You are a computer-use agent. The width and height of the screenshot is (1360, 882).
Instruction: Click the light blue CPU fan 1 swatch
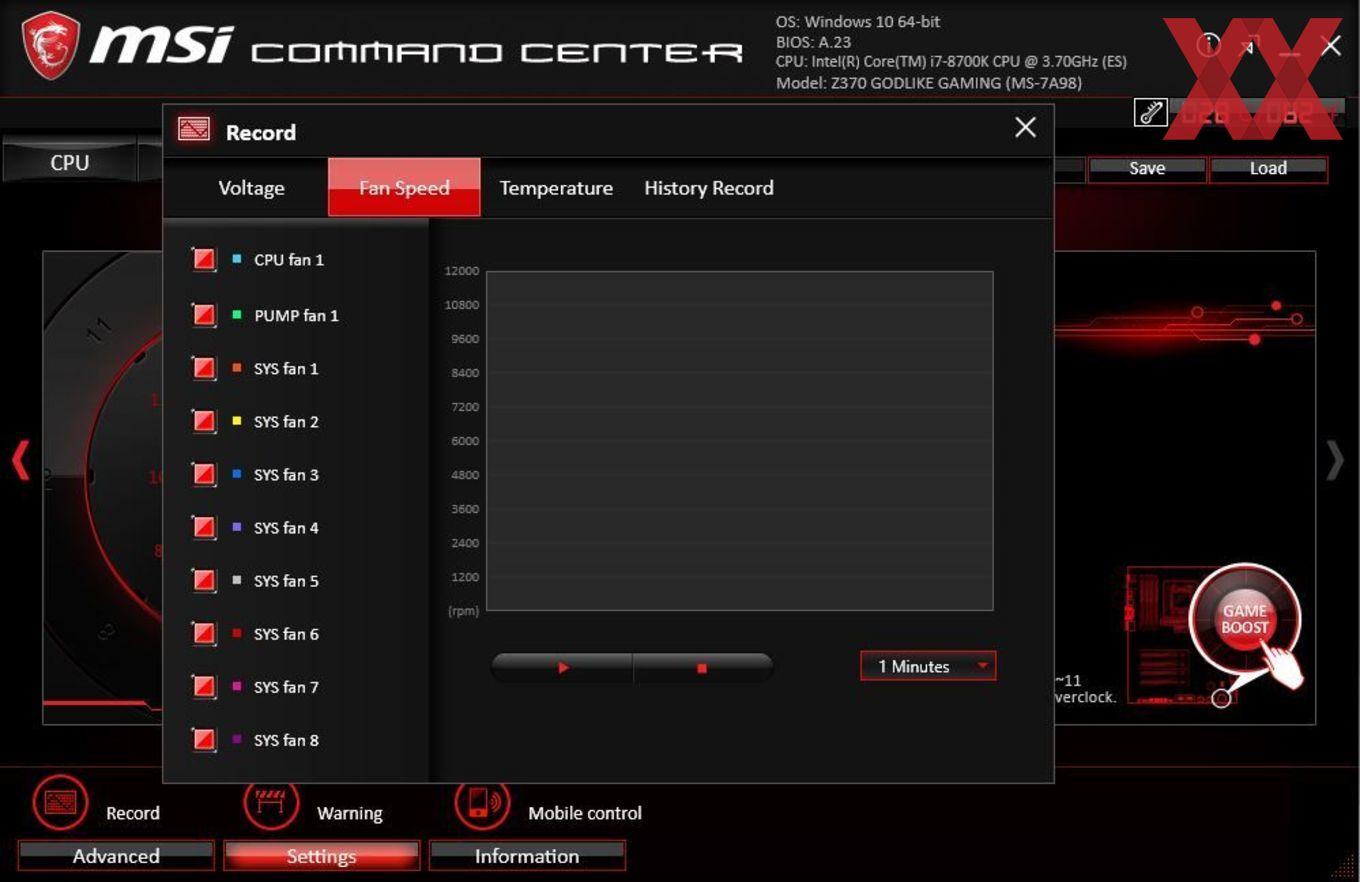[237, 259]
